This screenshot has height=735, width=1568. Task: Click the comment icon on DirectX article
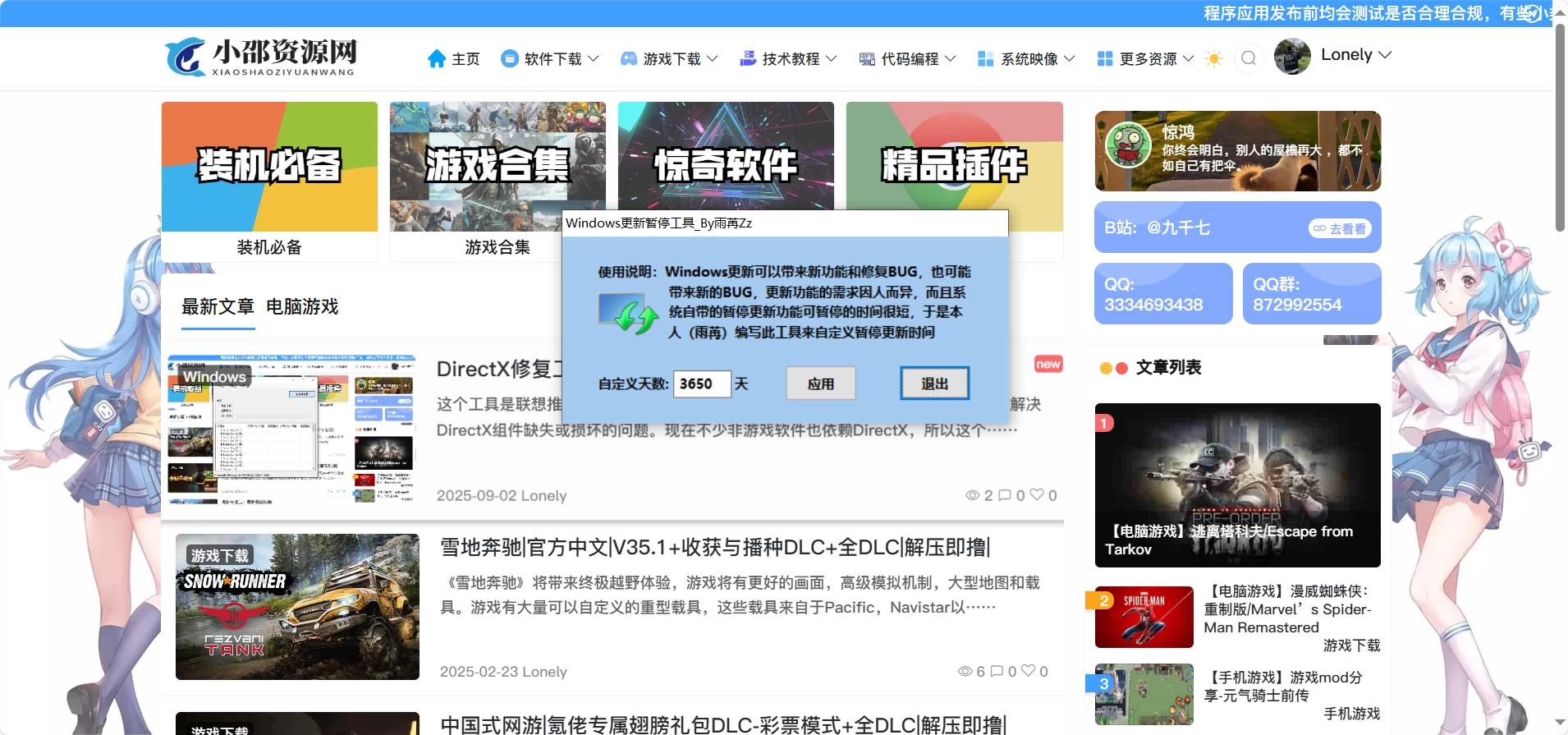pos(1005,495)
